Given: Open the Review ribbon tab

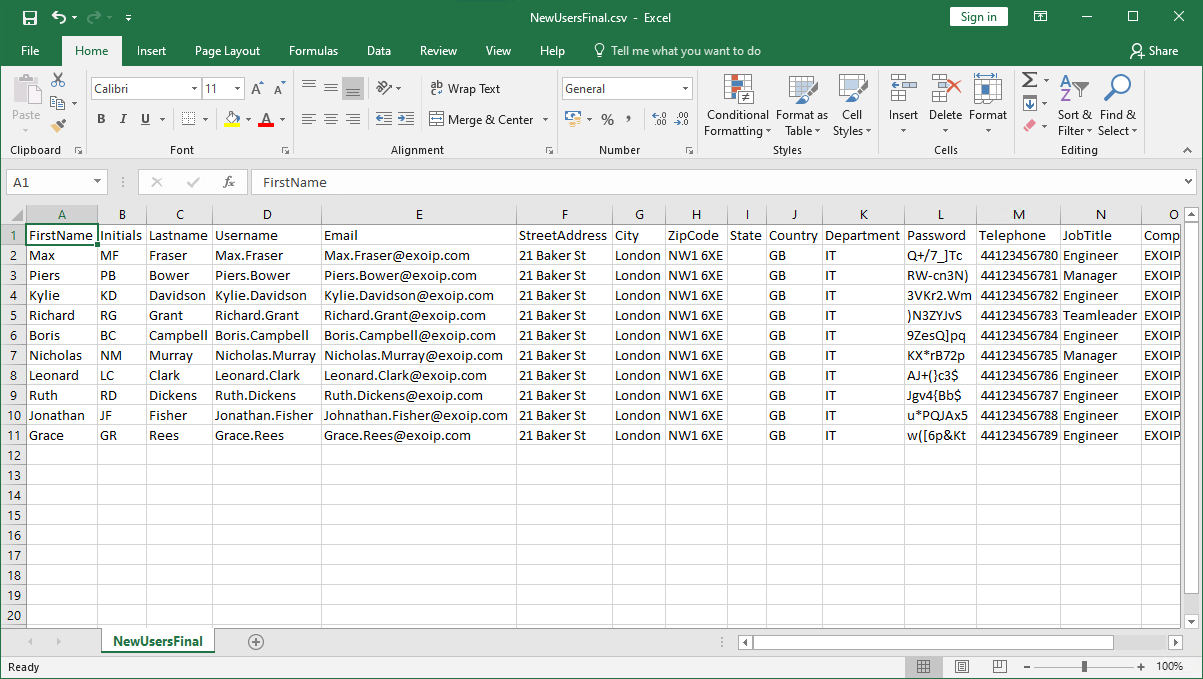Looking at the screenshot, I should click(438, 51).
